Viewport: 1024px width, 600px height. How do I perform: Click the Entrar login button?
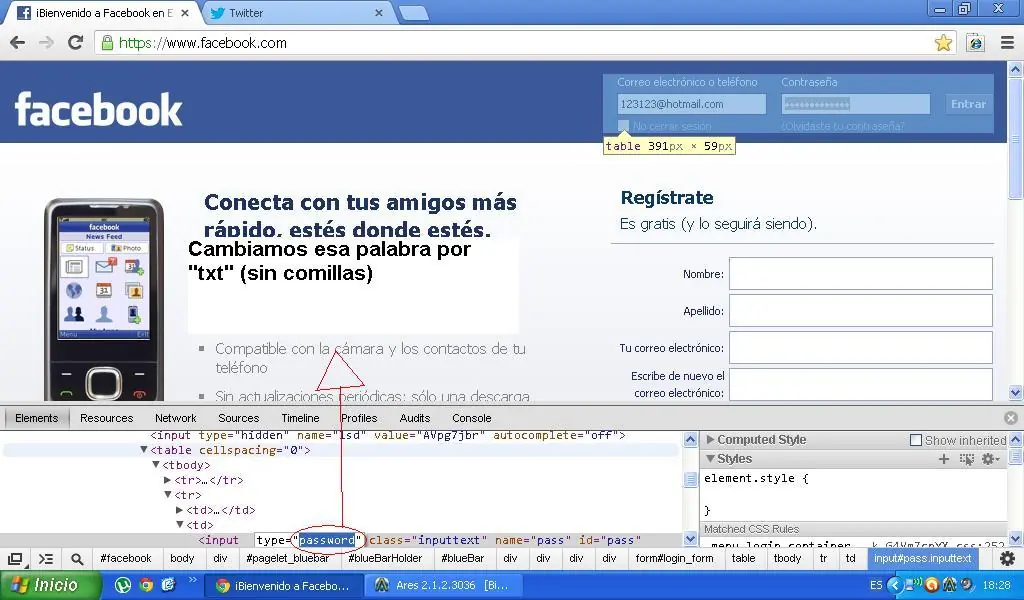968,104
